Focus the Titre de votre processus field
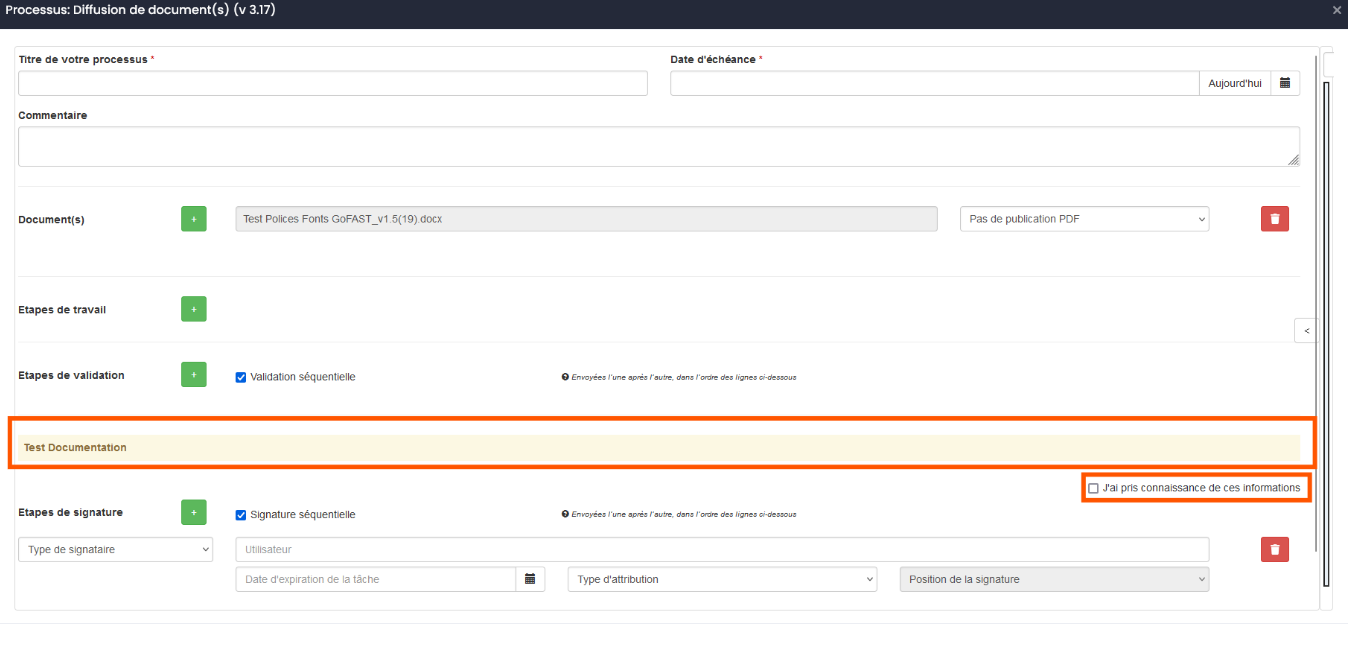1348x646 pixels. pyautogui.click(x=333, y=83)
